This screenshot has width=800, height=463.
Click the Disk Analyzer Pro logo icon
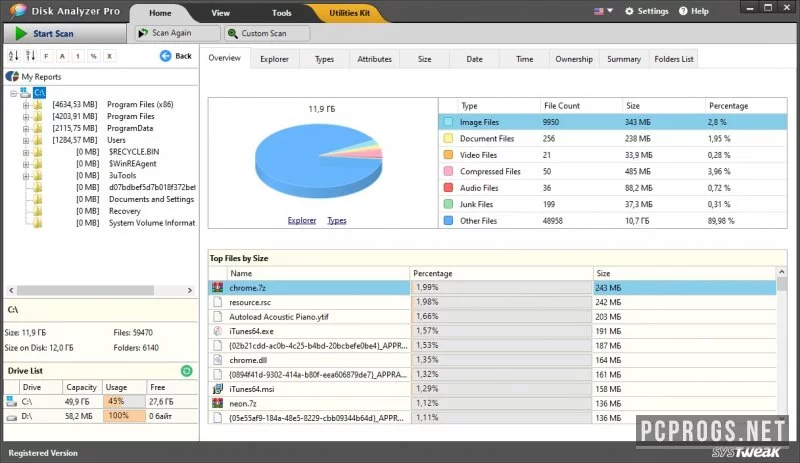(18, 11)
